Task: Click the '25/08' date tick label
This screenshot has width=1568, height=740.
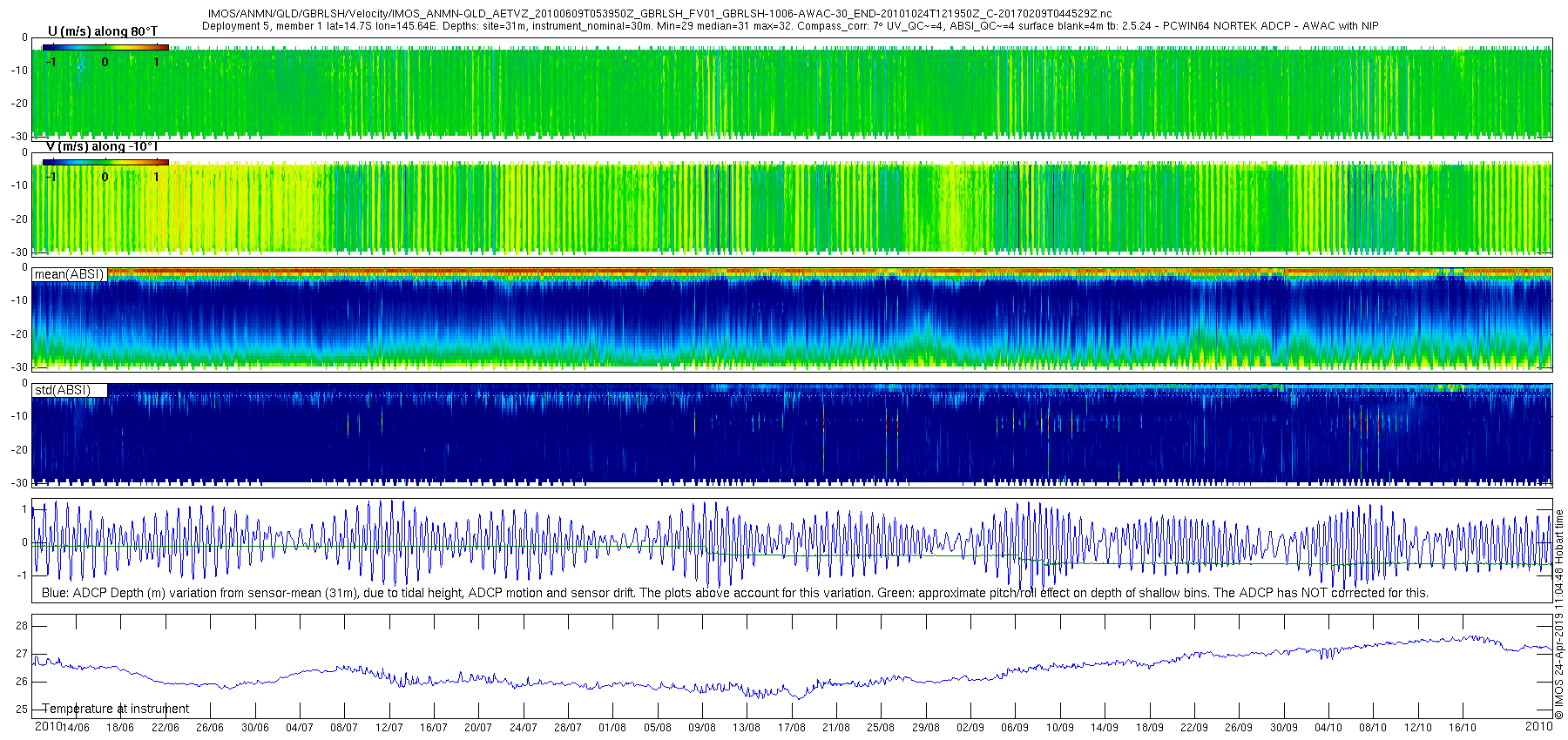Action: pyautogui.click(x=881, y=728)
